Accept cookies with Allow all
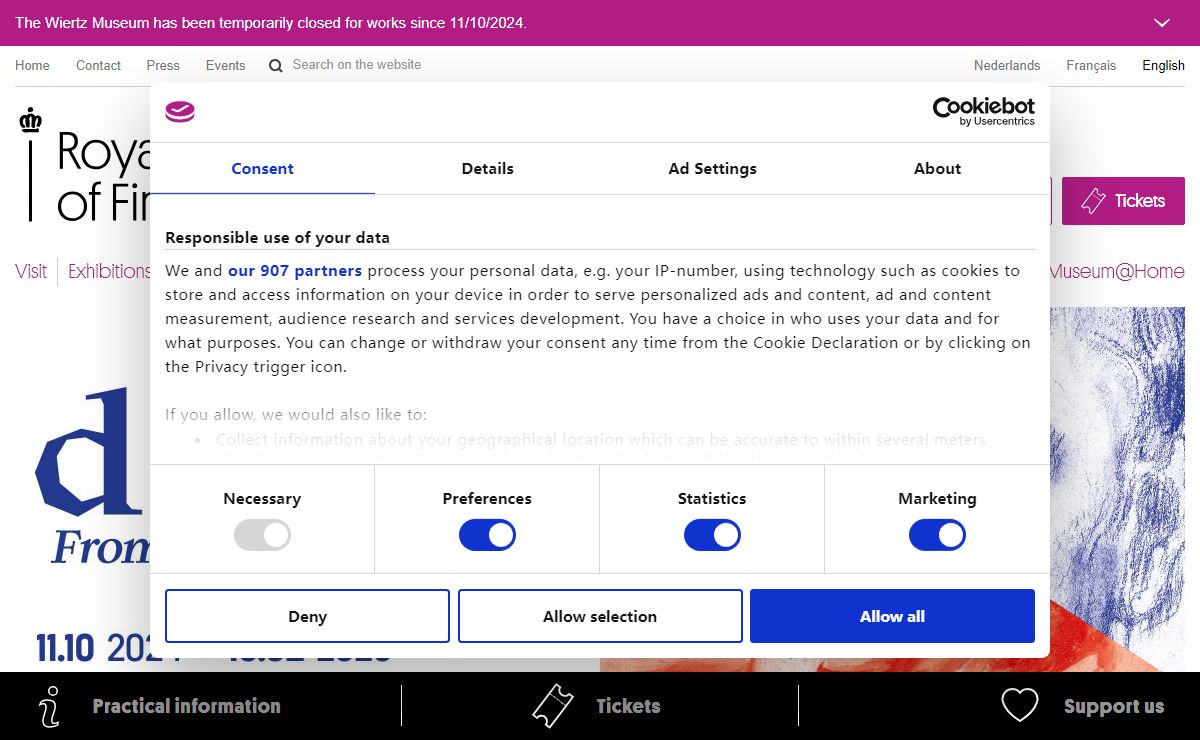Screen dimensions: 1200x740 pyautogui.click(x=892, y=616)
